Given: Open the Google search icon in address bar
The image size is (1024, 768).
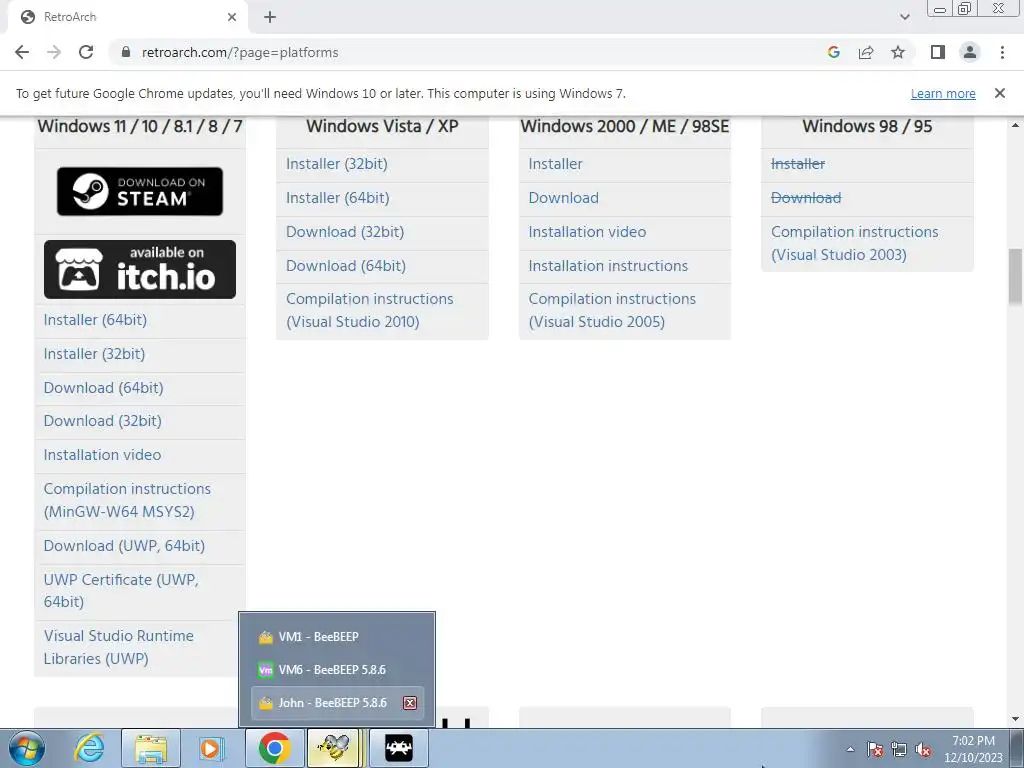Looking at the screenshot, I should coord(833,52).
